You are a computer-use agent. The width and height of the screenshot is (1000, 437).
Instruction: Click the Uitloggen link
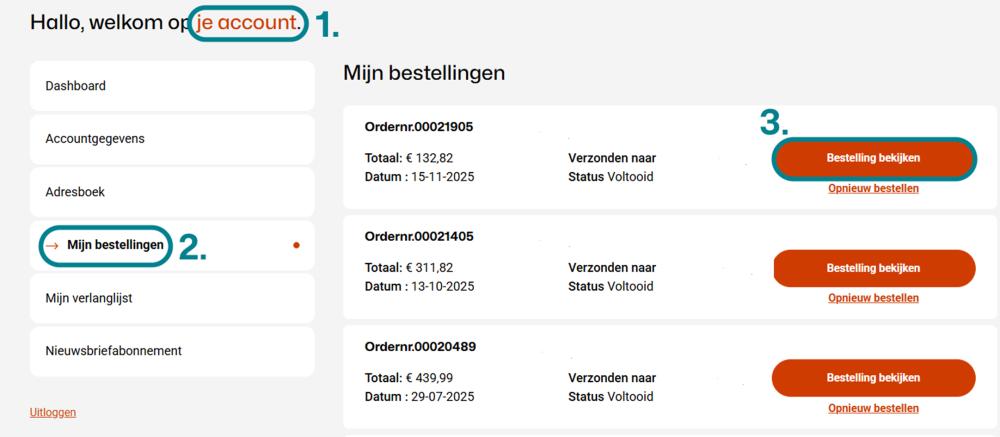[53, 412]
